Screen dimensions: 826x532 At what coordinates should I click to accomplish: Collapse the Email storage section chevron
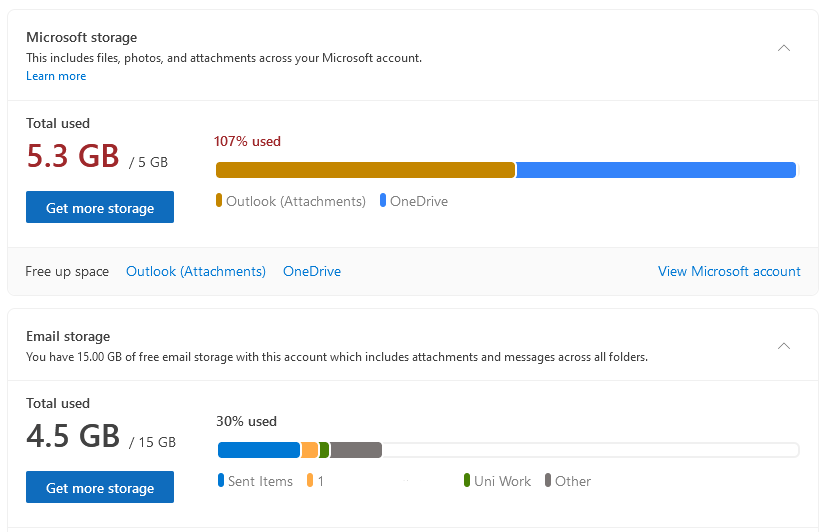click(784, 346)
